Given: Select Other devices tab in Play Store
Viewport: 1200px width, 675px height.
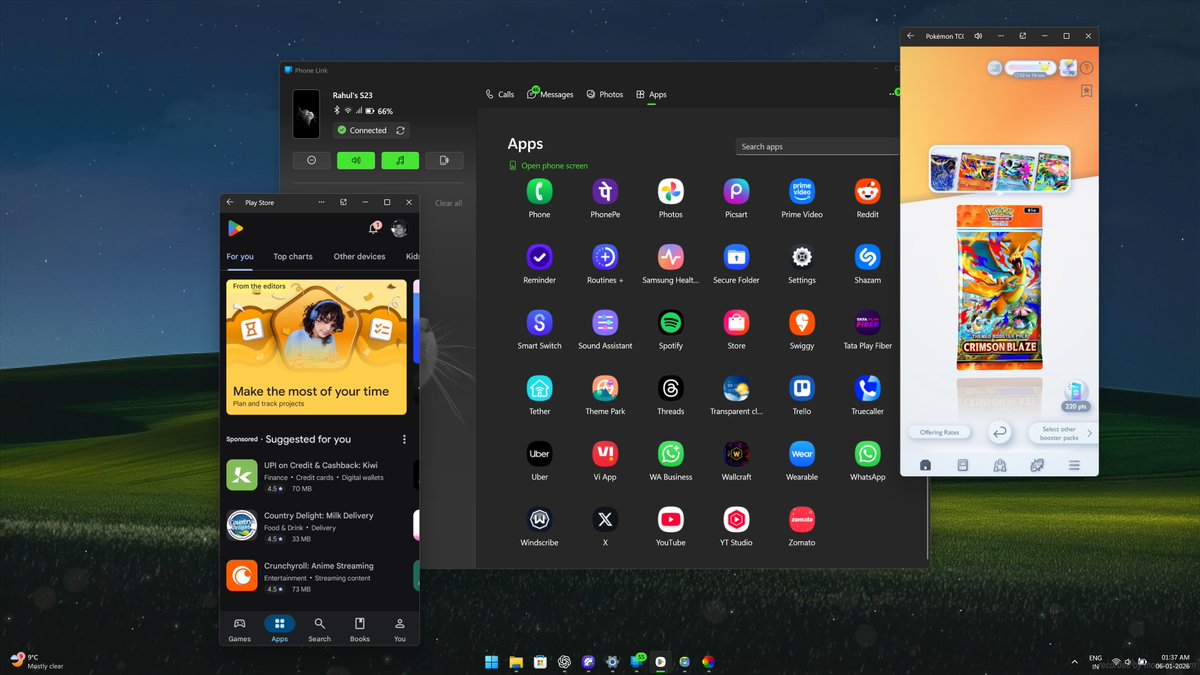Looking at the screenshot, I should pos(359,256).
